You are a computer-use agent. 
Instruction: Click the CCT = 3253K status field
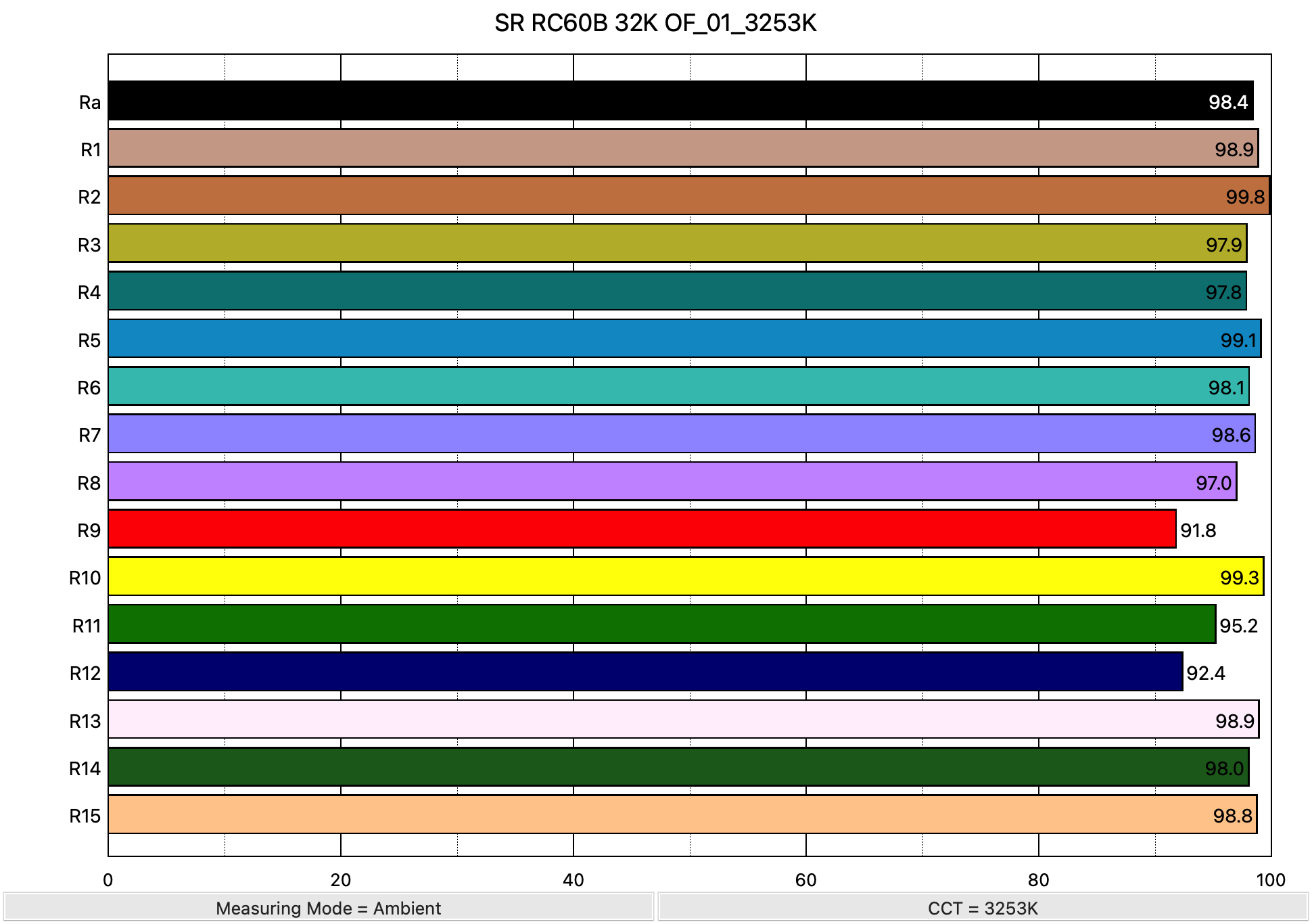[983, 908]
